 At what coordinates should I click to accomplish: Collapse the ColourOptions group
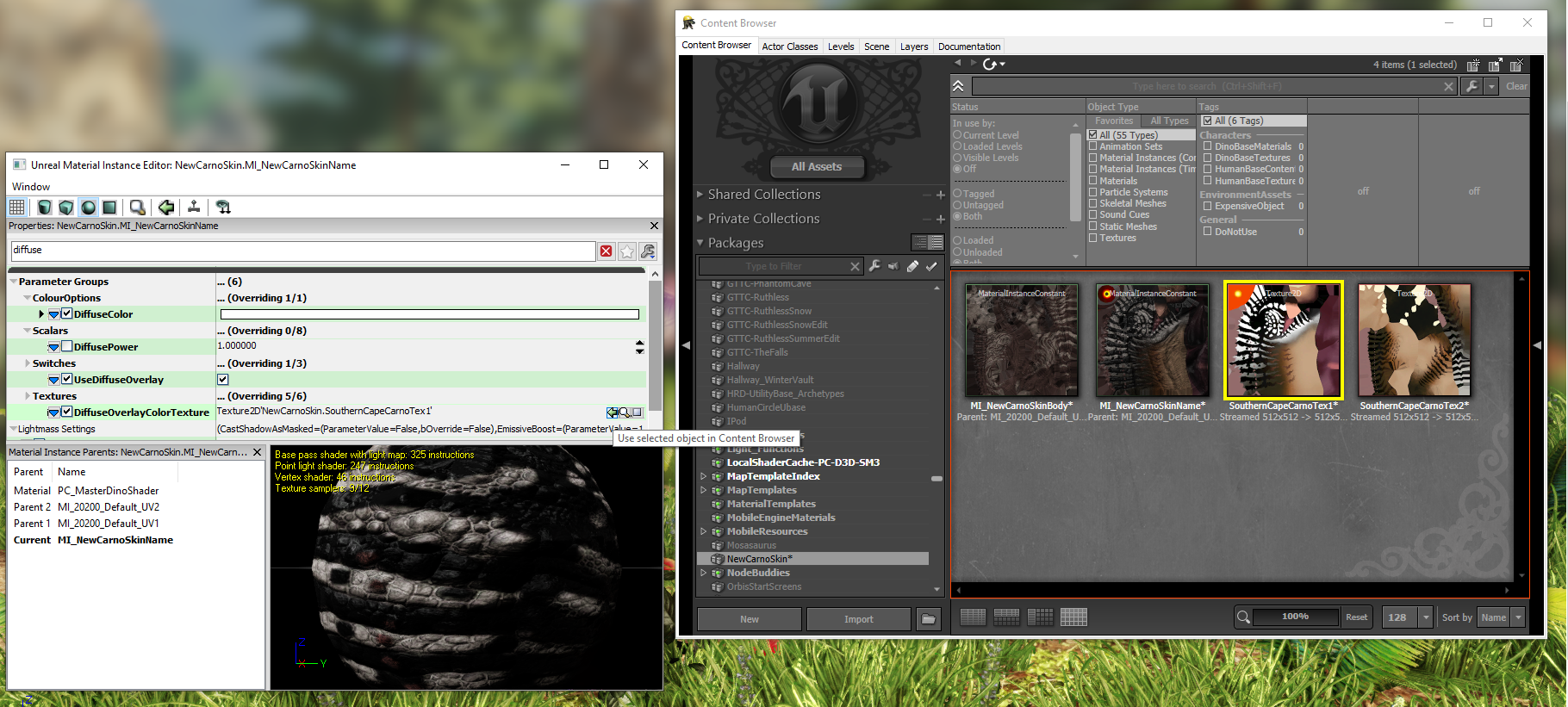coord(27,298)
